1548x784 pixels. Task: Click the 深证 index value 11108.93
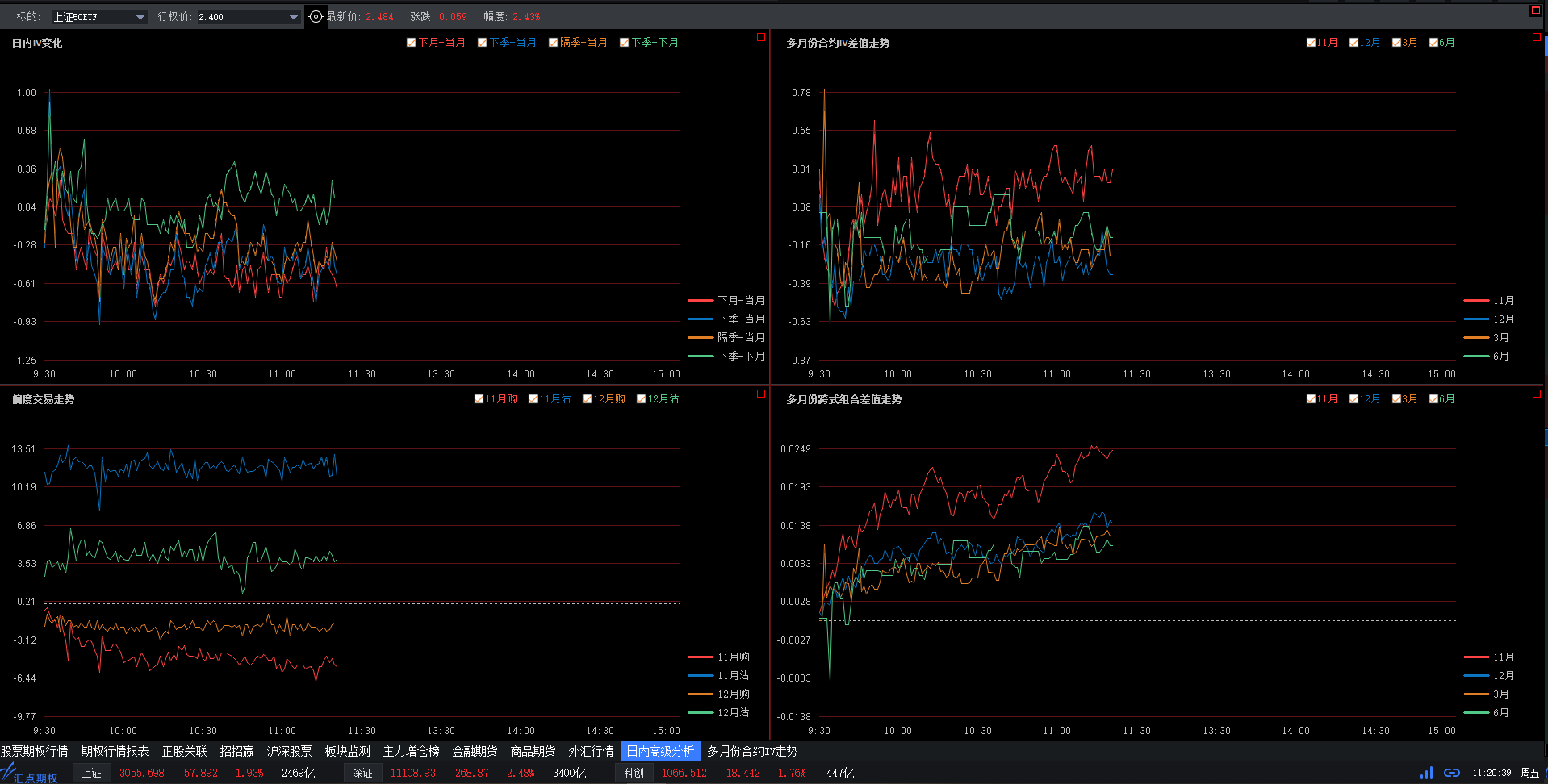pyautogui.click(x=413, y=773)
